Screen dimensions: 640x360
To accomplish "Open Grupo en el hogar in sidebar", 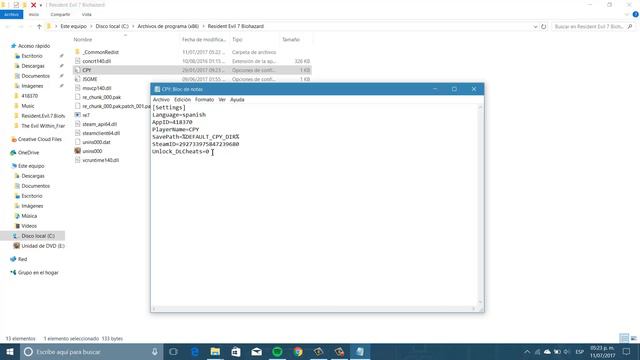I will (x=38, y=273).
